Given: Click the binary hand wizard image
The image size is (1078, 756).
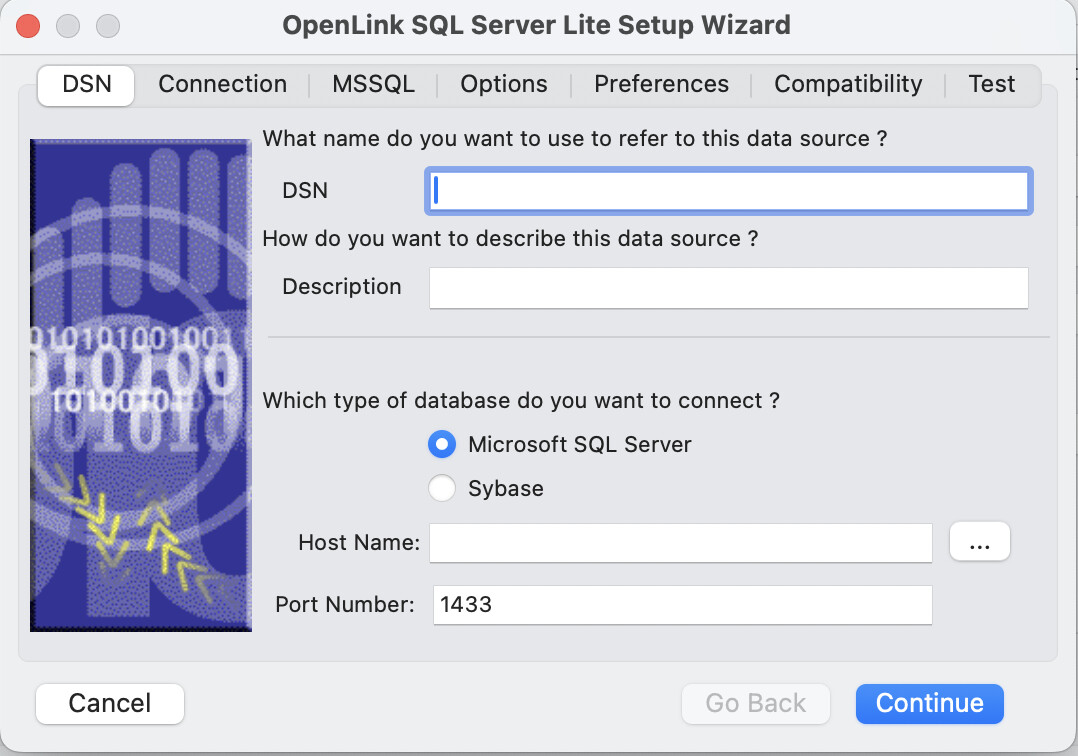Looking at the screenshot, I should coord(140,385).
